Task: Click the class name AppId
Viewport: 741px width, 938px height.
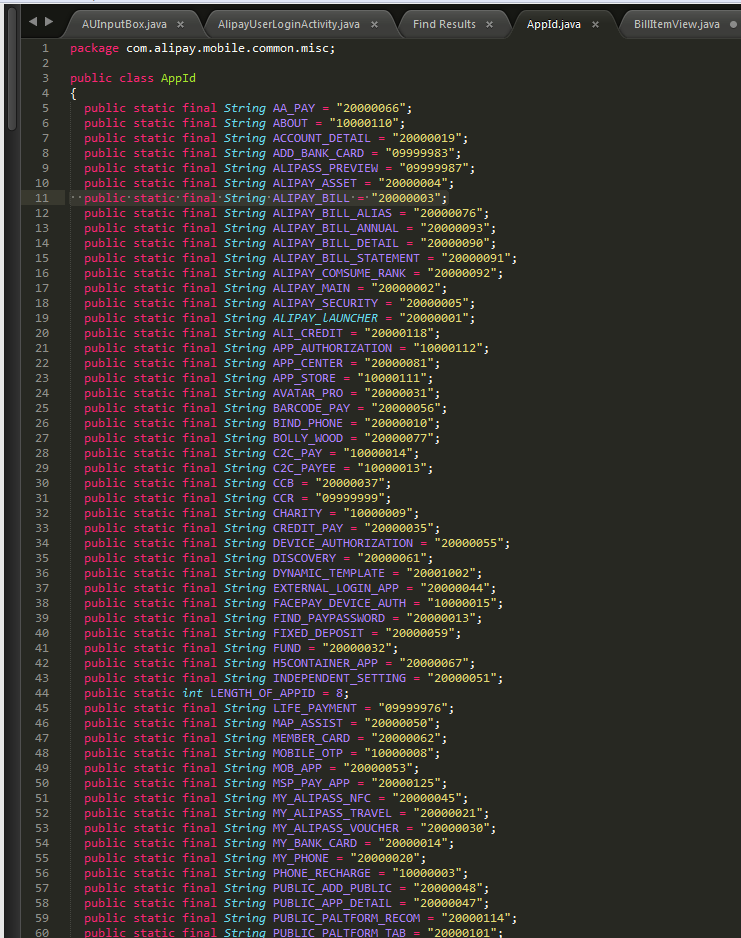Action: 178,78
